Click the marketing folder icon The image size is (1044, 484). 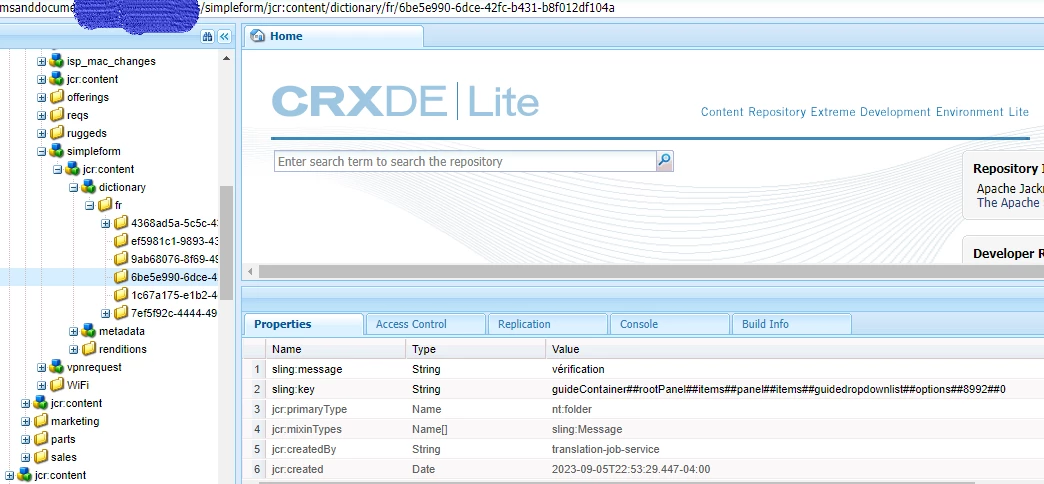(x=41, y=421)
